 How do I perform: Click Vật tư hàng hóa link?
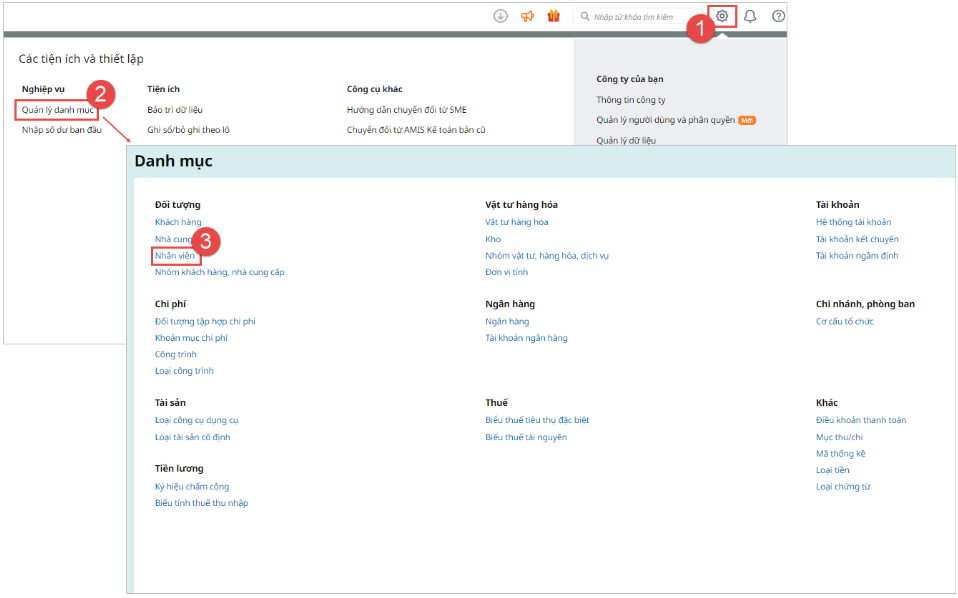pyautogui.click(x=516, y=222)
